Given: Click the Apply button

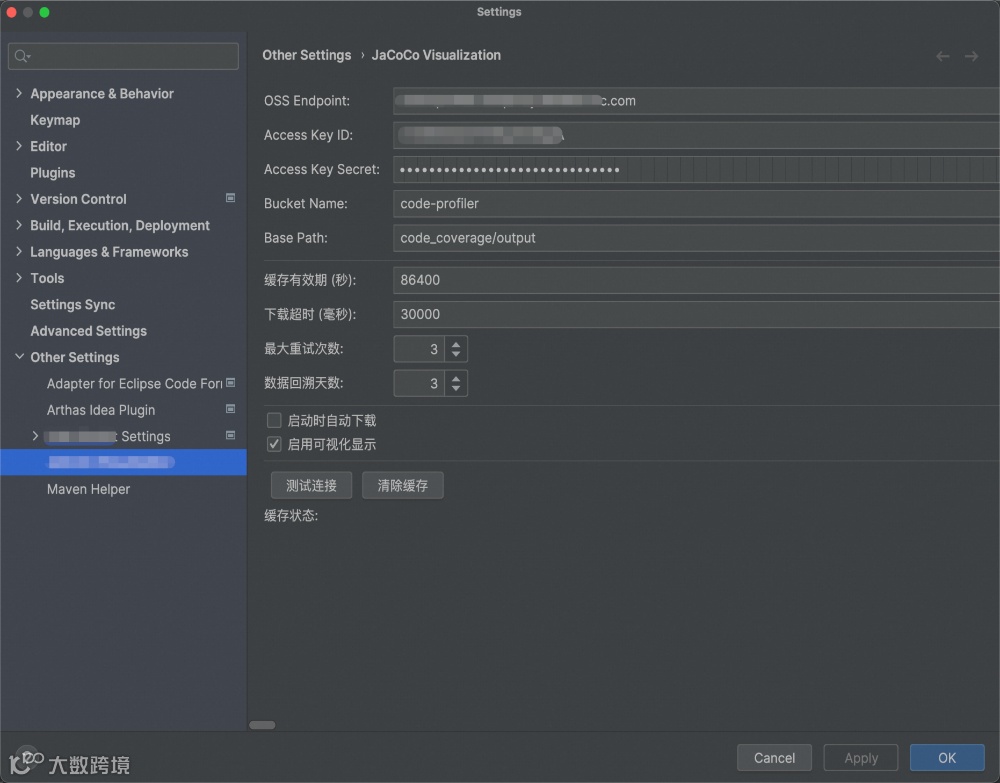Looking at the screenshot, I should (861, 757).
